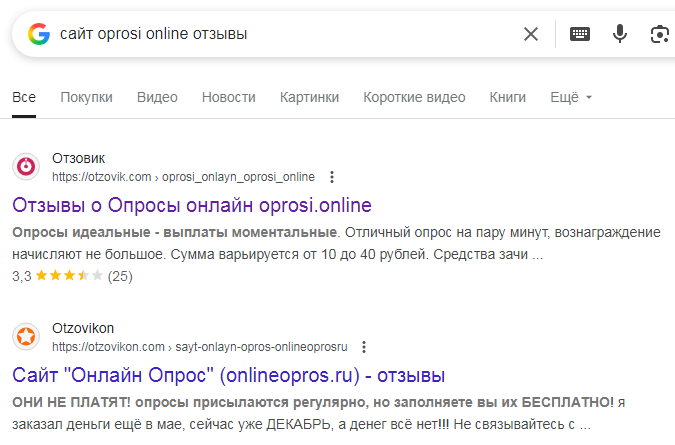675x445 pixels.
Task: Click the Отзовик source name text
Action: pos(78,158)
